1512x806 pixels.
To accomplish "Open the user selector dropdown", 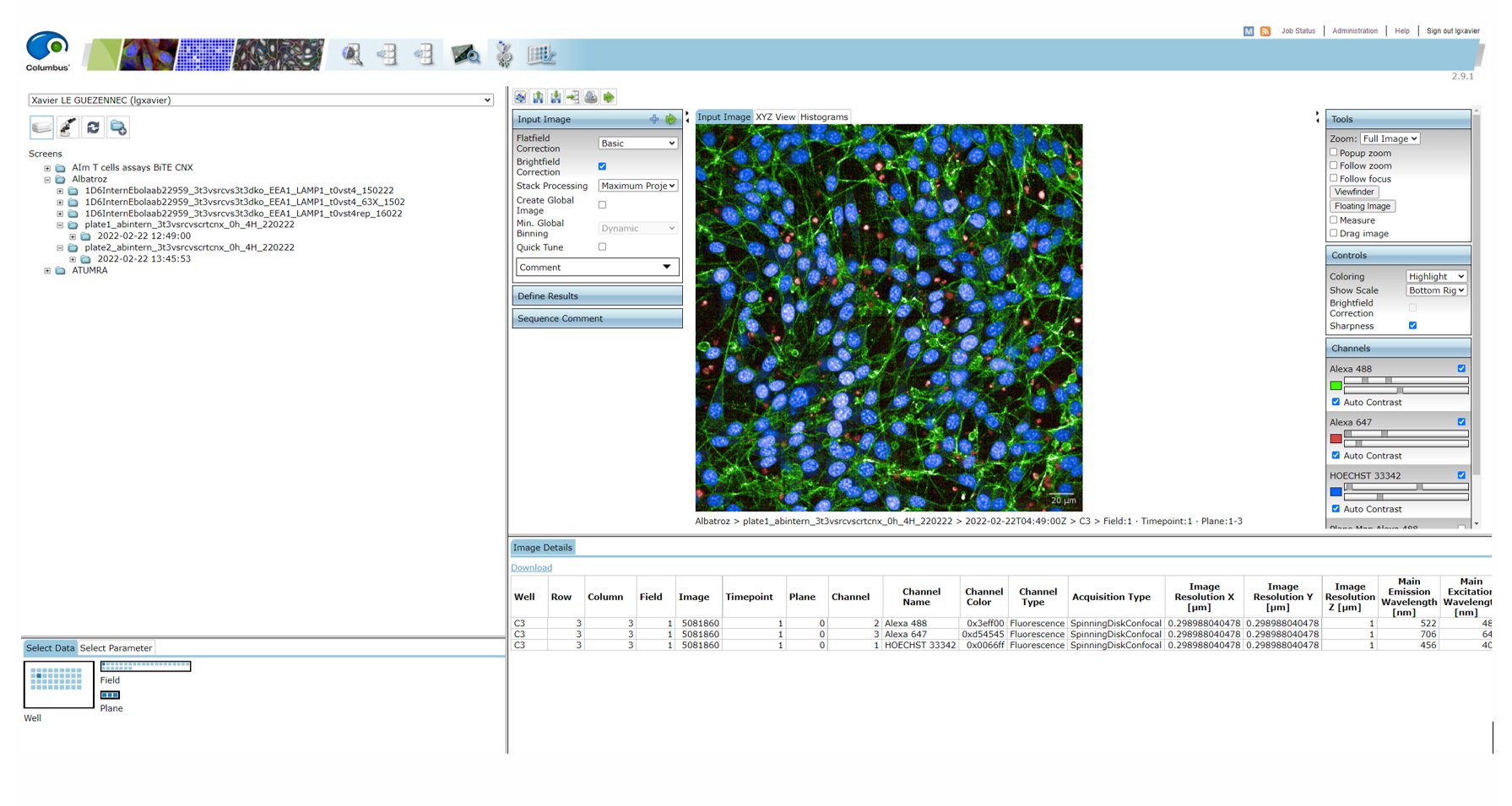I will click(261, 100).
